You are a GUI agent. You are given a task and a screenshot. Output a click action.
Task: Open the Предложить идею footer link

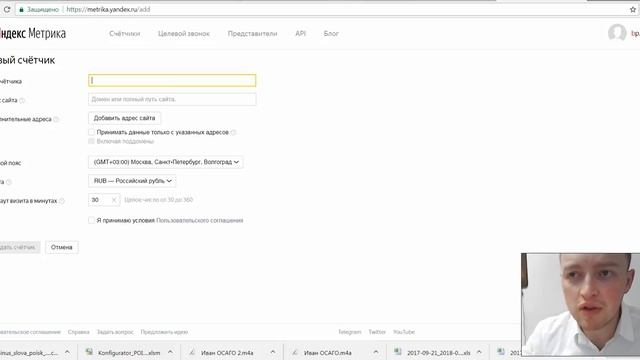(x=164, y=332)
